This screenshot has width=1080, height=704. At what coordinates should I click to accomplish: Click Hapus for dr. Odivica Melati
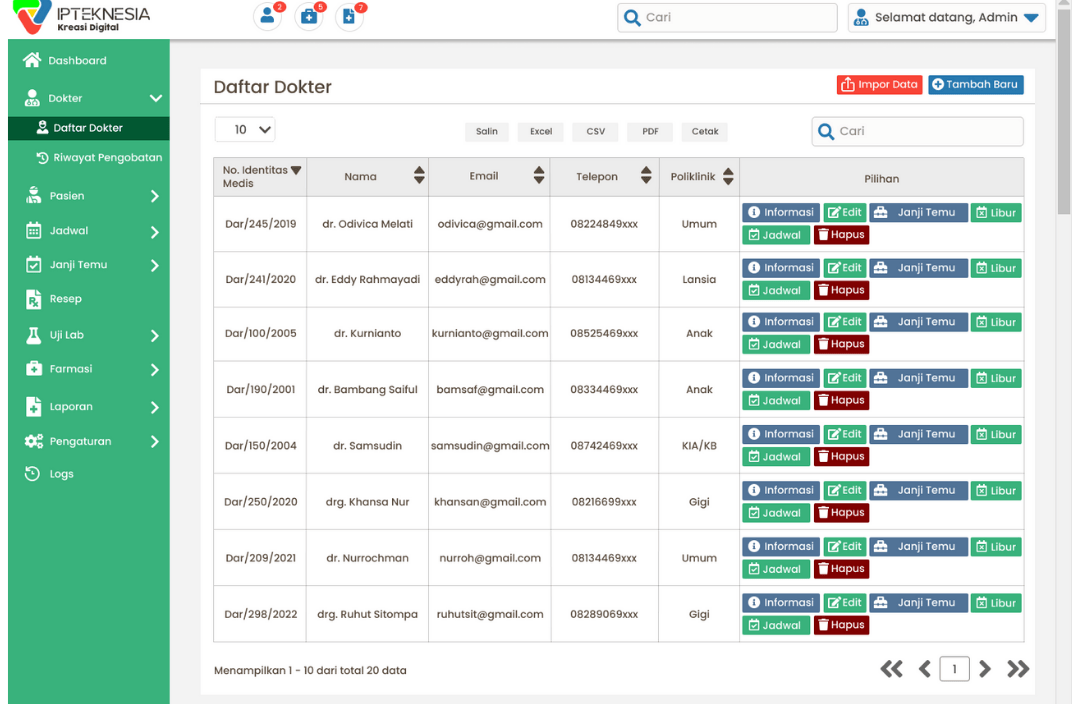[840, 235]
